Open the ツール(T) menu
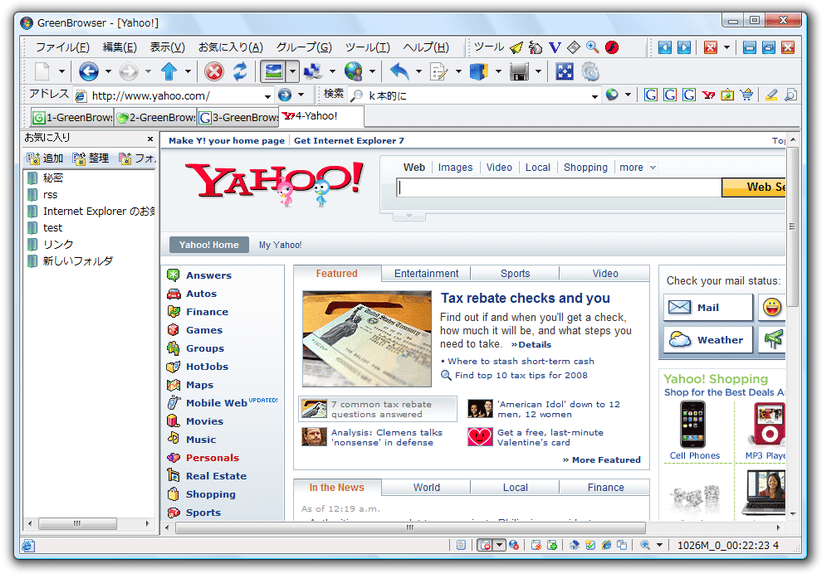The height and width of the screenshot is (574, 822). 367,47
